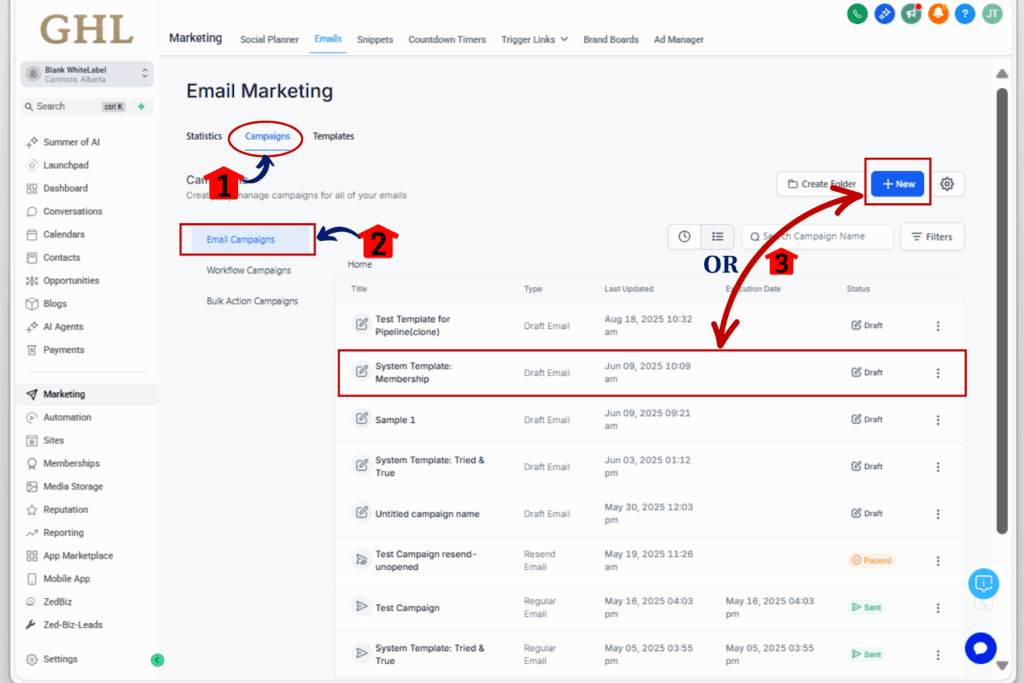Viewport: 1024px width, 683px height.
Task: Sort by the Last Updated column header
Action: 628,289
